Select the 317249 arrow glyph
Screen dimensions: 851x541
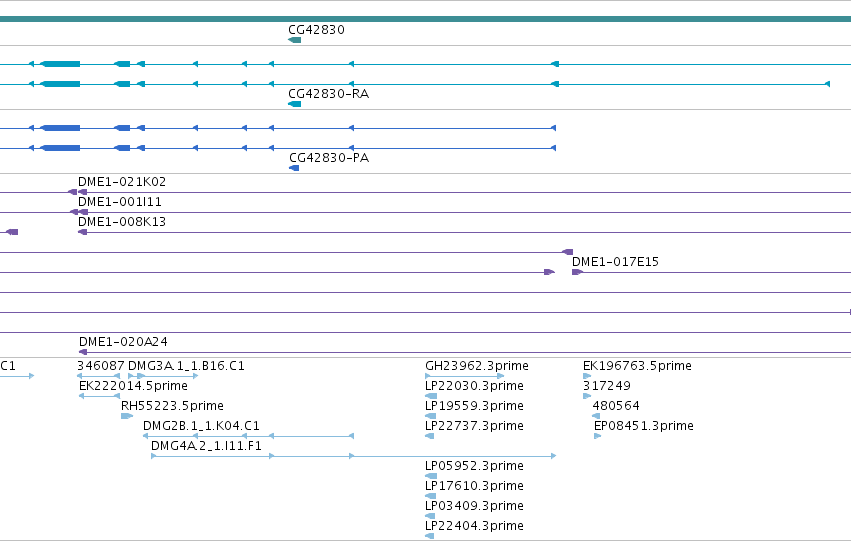tap(587, 396)
